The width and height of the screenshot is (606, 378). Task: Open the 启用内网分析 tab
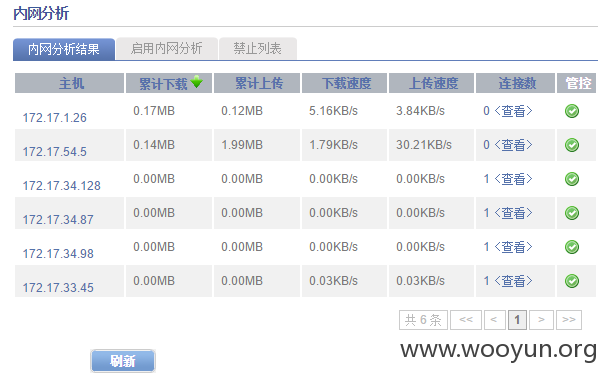(167, 49)
